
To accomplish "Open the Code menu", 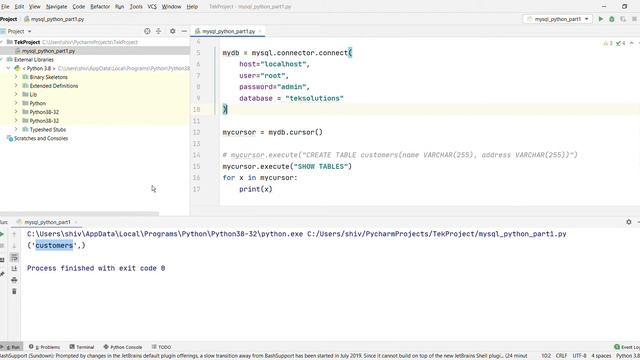I will (x=79, y=7).
